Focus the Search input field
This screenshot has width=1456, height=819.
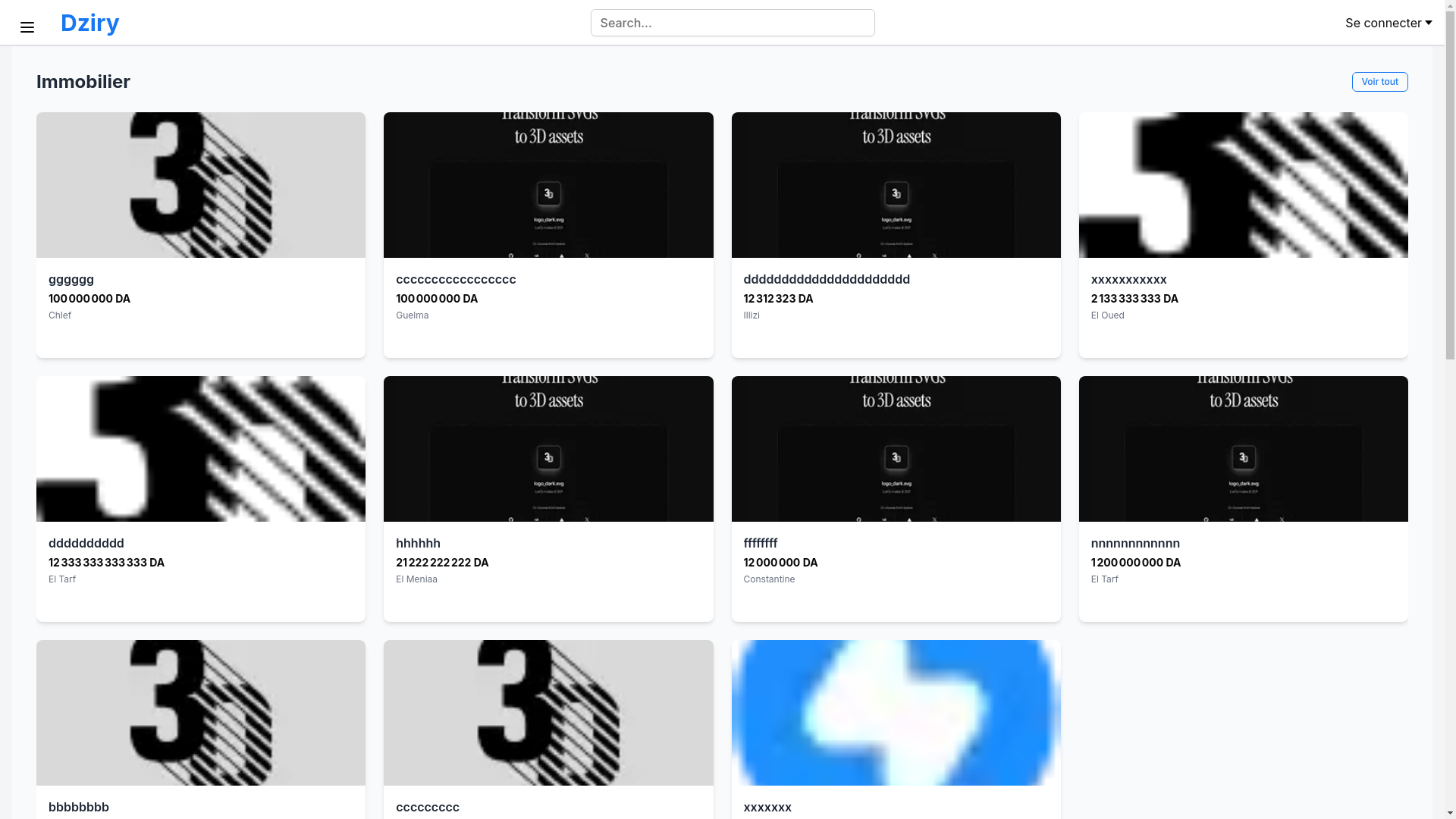pyautogui.click(x=733, y=23)
